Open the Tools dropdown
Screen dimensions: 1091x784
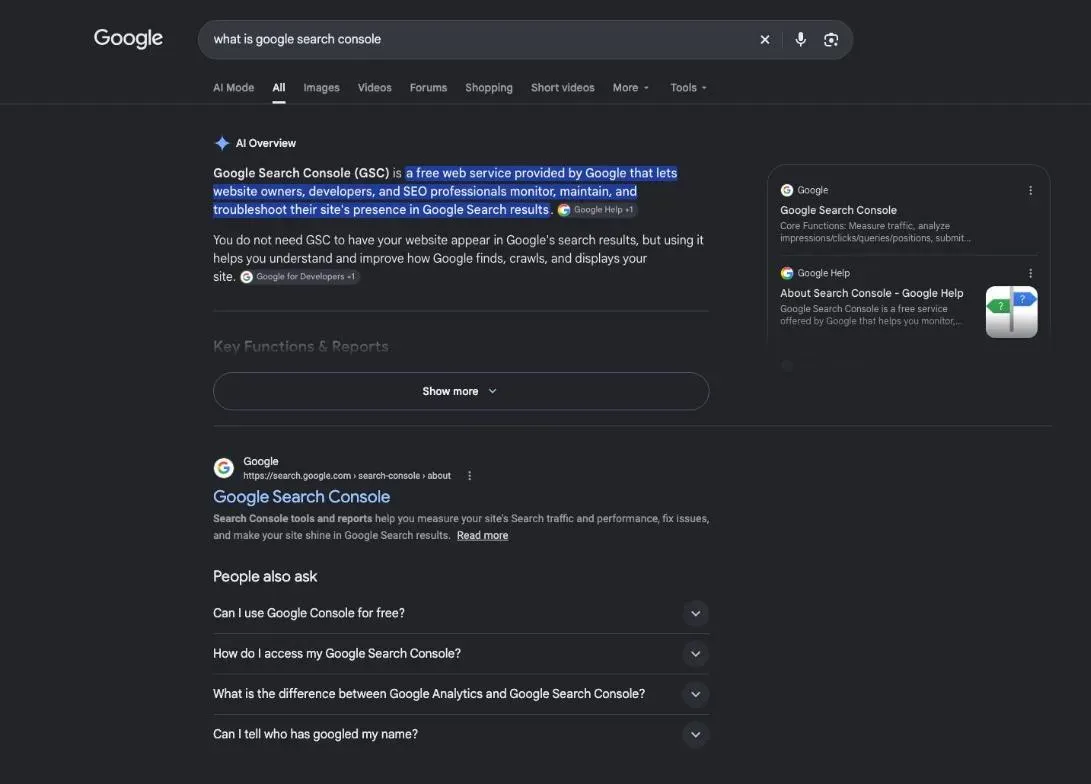(688, 88)
